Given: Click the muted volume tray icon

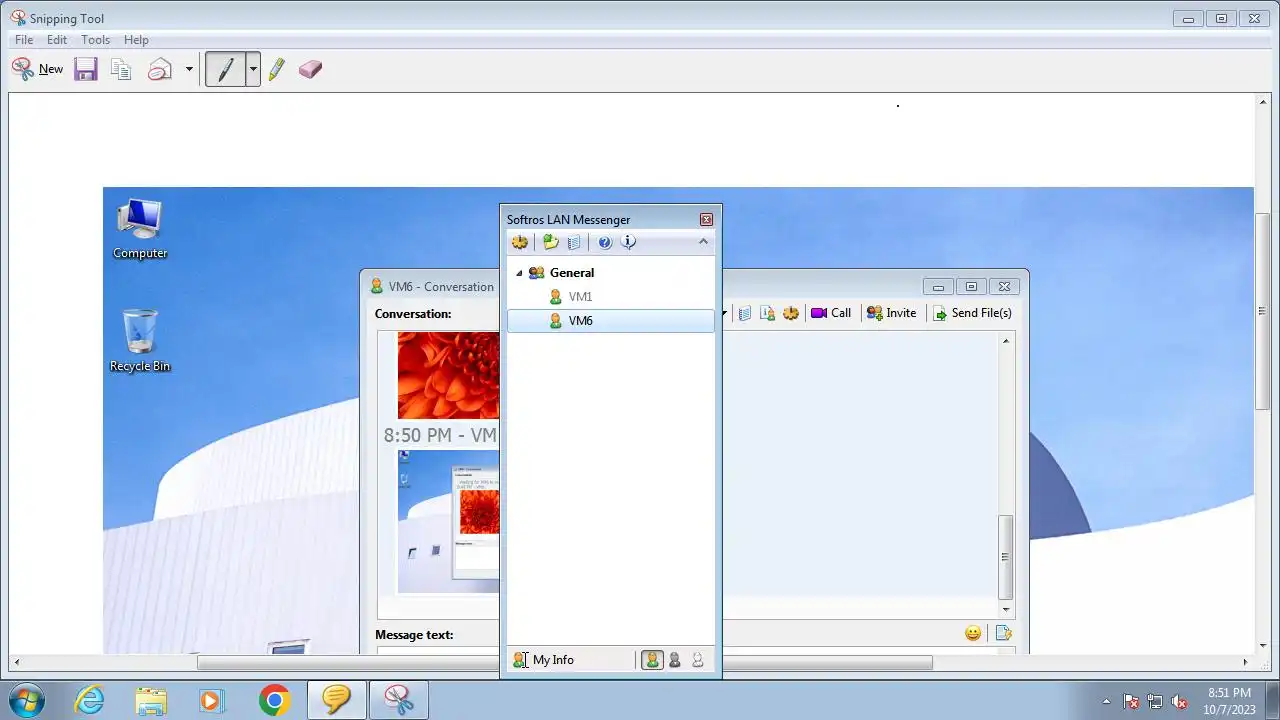Looking at the screenshot, I should [1180, 701].
